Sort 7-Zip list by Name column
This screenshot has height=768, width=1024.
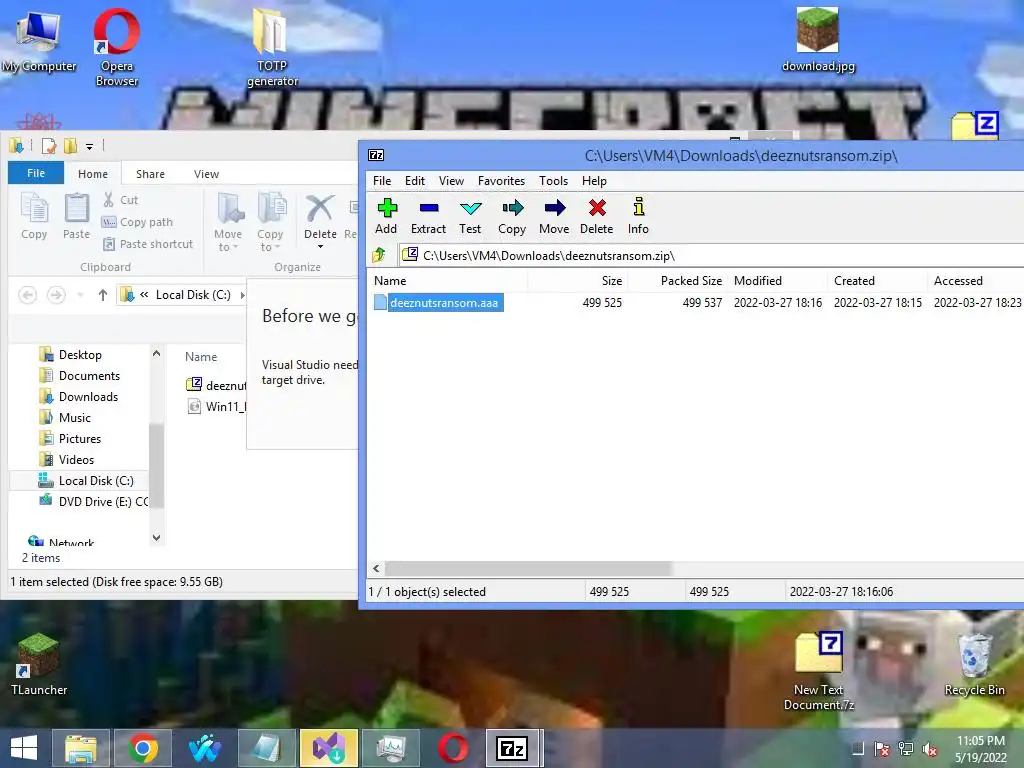(x=449, y=281)
